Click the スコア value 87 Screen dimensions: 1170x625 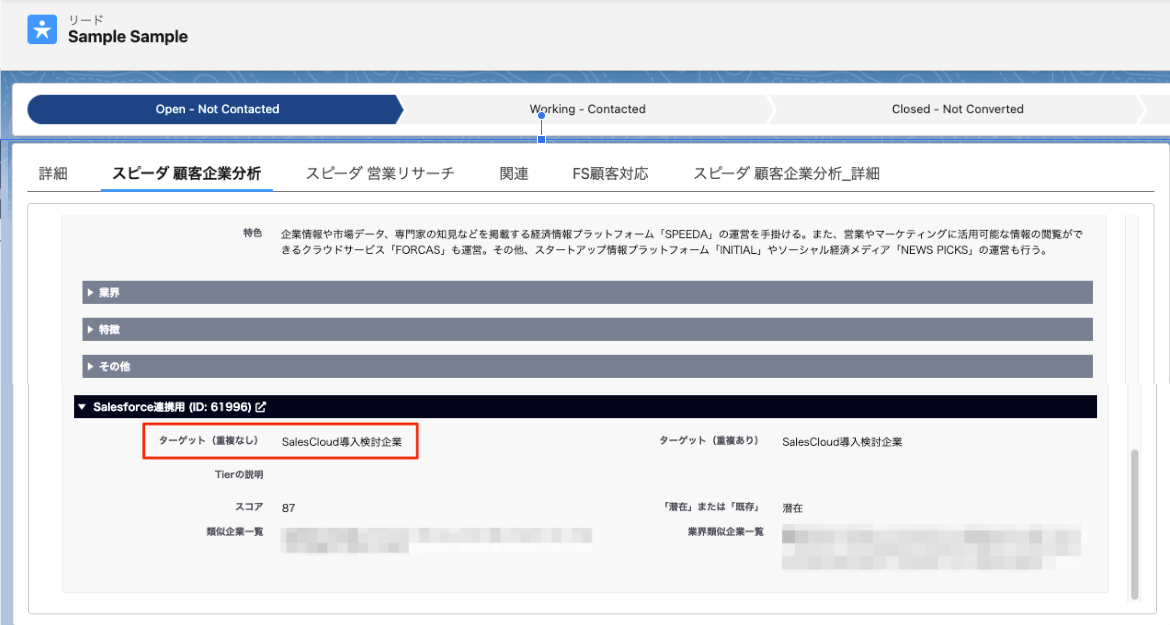(x=289, y=508)
